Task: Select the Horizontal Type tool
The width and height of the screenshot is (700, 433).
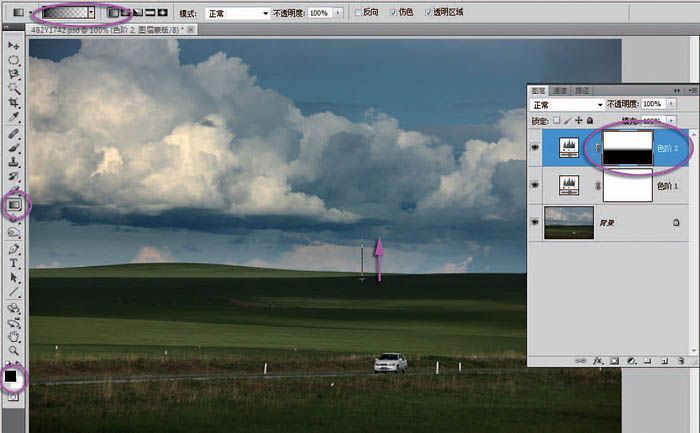Action: coord(14,263)
